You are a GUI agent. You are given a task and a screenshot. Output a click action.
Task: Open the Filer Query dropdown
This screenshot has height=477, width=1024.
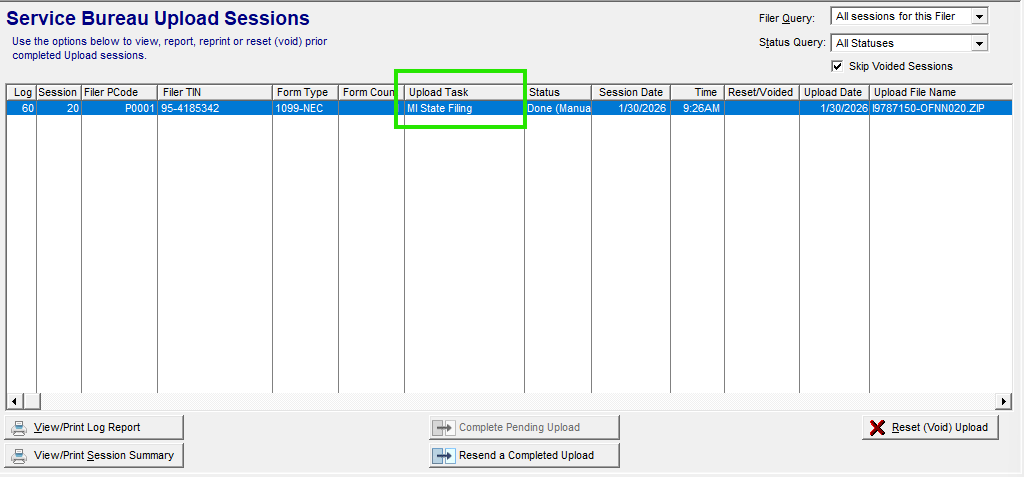click(x=979, y=16)
